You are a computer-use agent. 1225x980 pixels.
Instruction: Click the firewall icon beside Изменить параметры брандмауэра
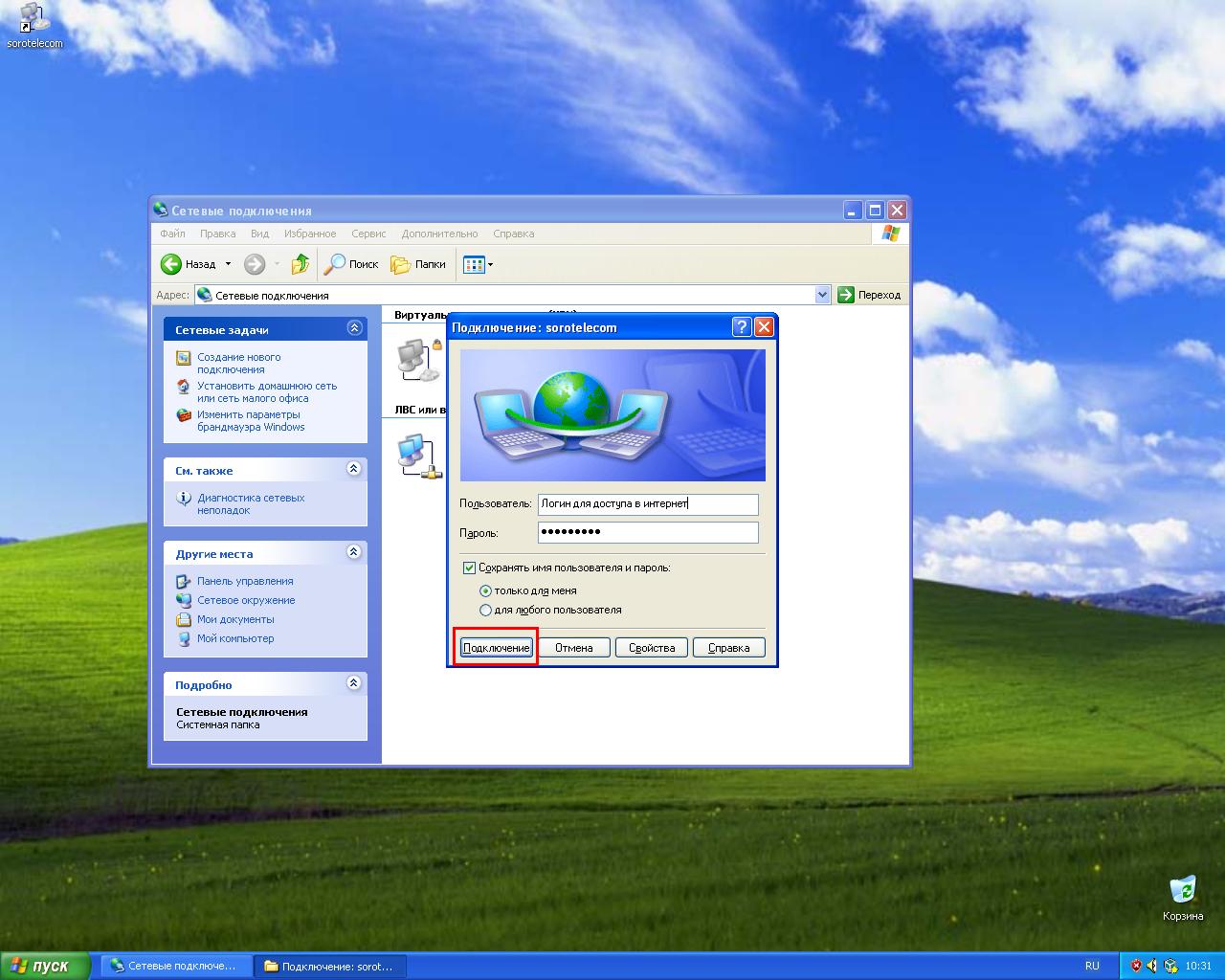pos(184,415)
